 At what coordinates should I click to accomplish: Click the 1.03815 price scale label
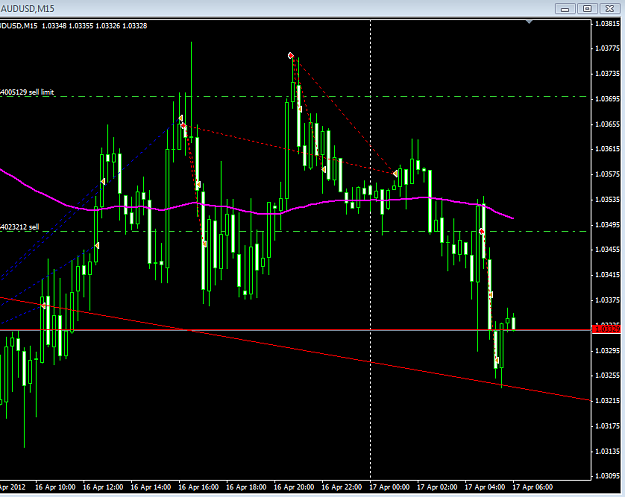point(607,24)
